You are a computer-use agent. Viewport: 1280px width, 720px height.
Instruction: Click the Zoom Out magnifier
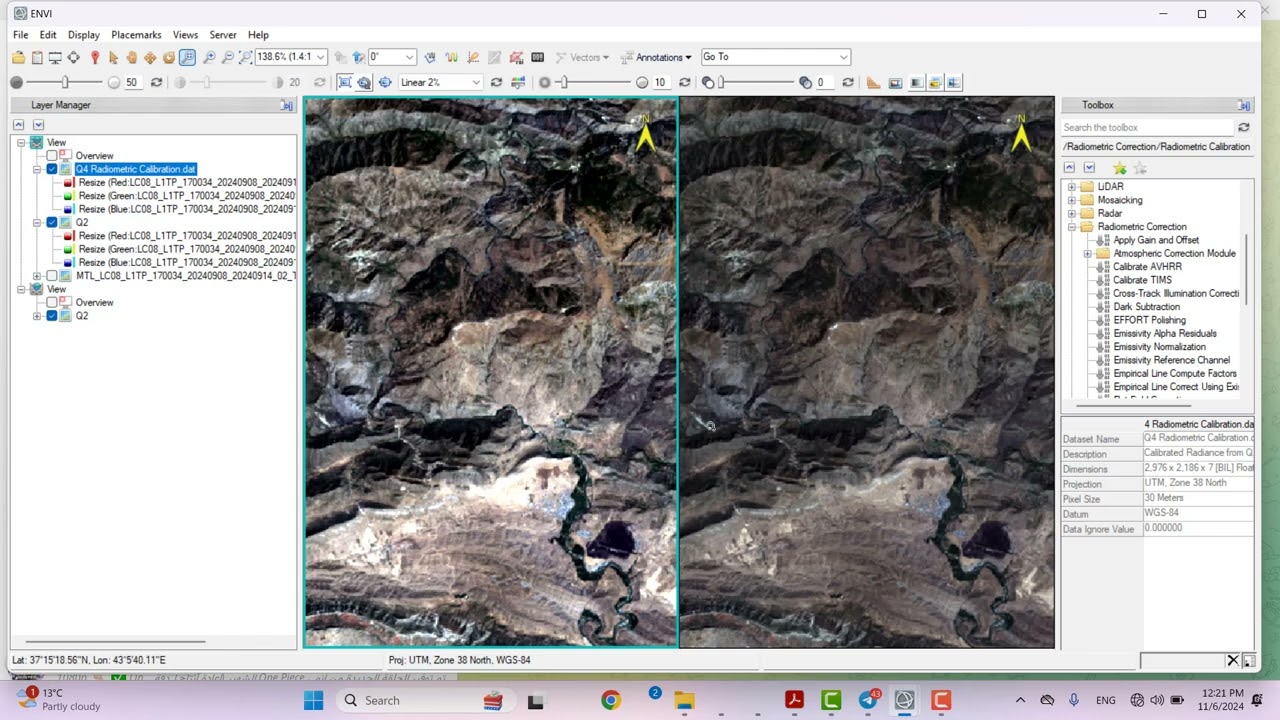[x=227, y=58]
